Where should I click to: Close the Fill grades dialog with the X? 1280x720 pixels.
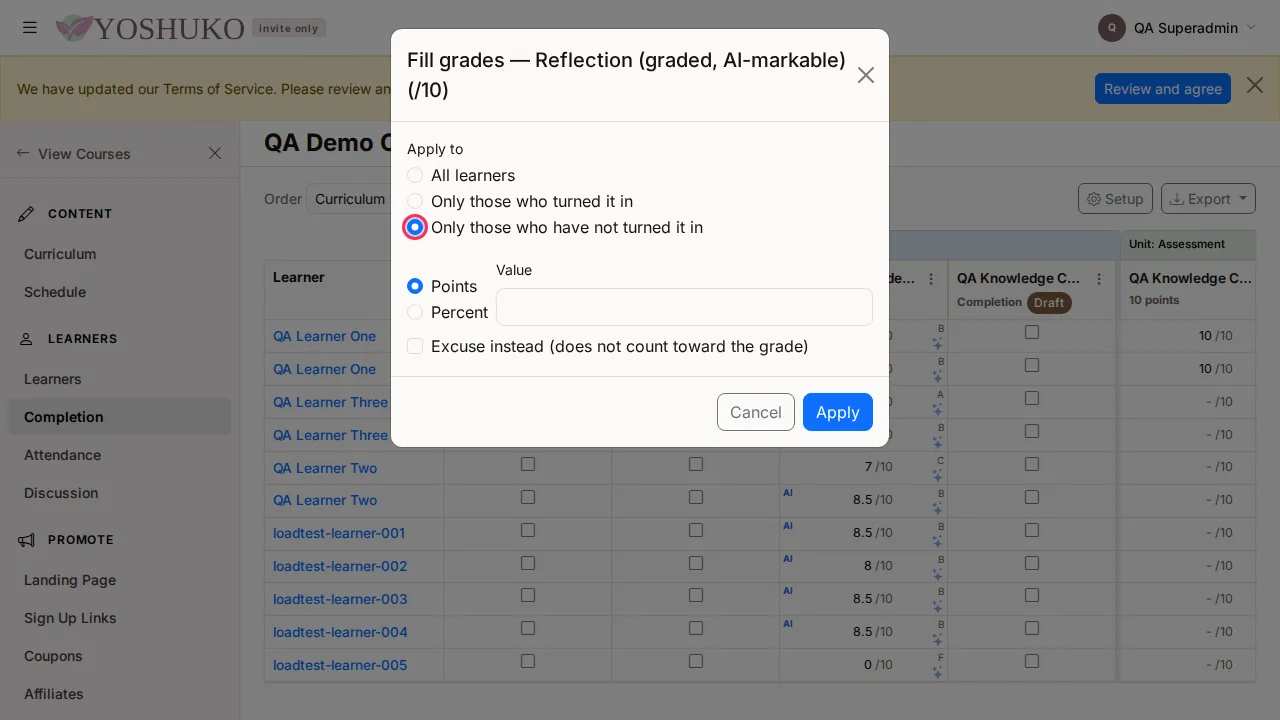click(866, 75)
